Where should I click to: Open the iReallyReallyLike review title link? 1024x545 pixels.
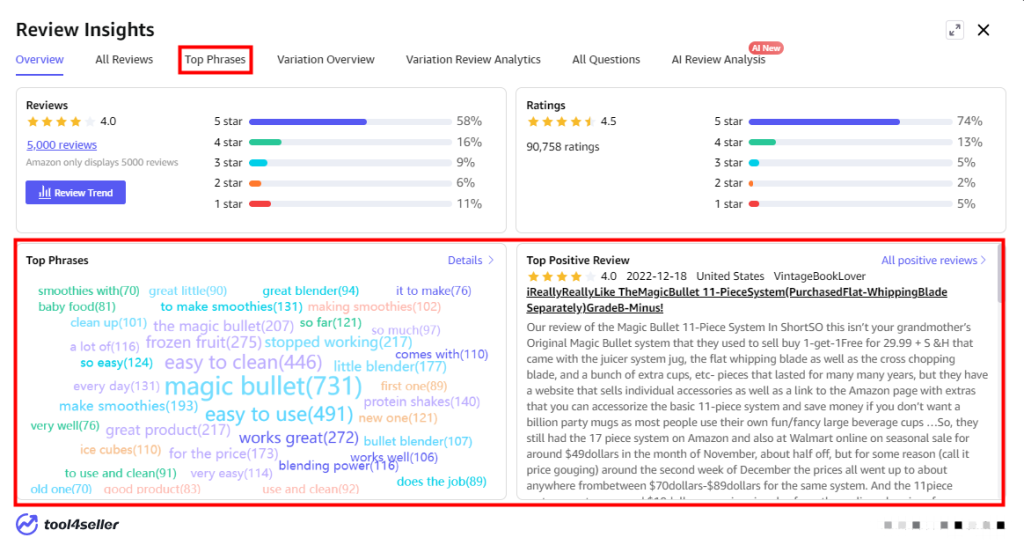point(737,300)
